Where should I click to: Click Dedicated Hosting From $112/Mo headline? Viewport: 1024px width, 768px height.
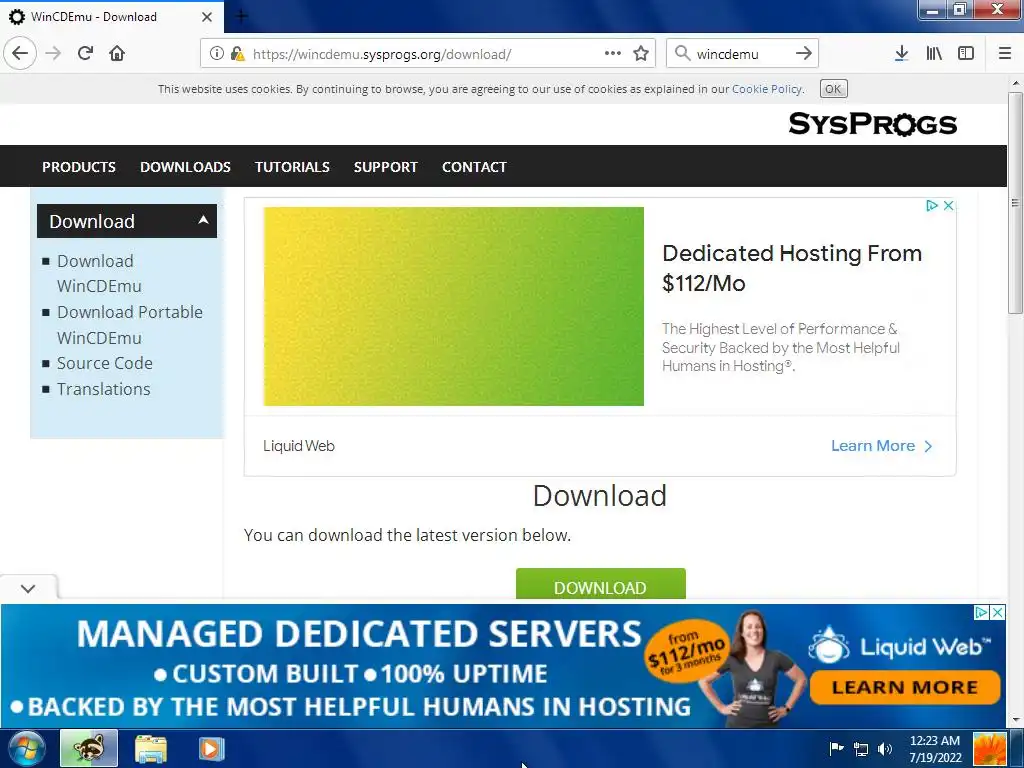pos(792,268)
